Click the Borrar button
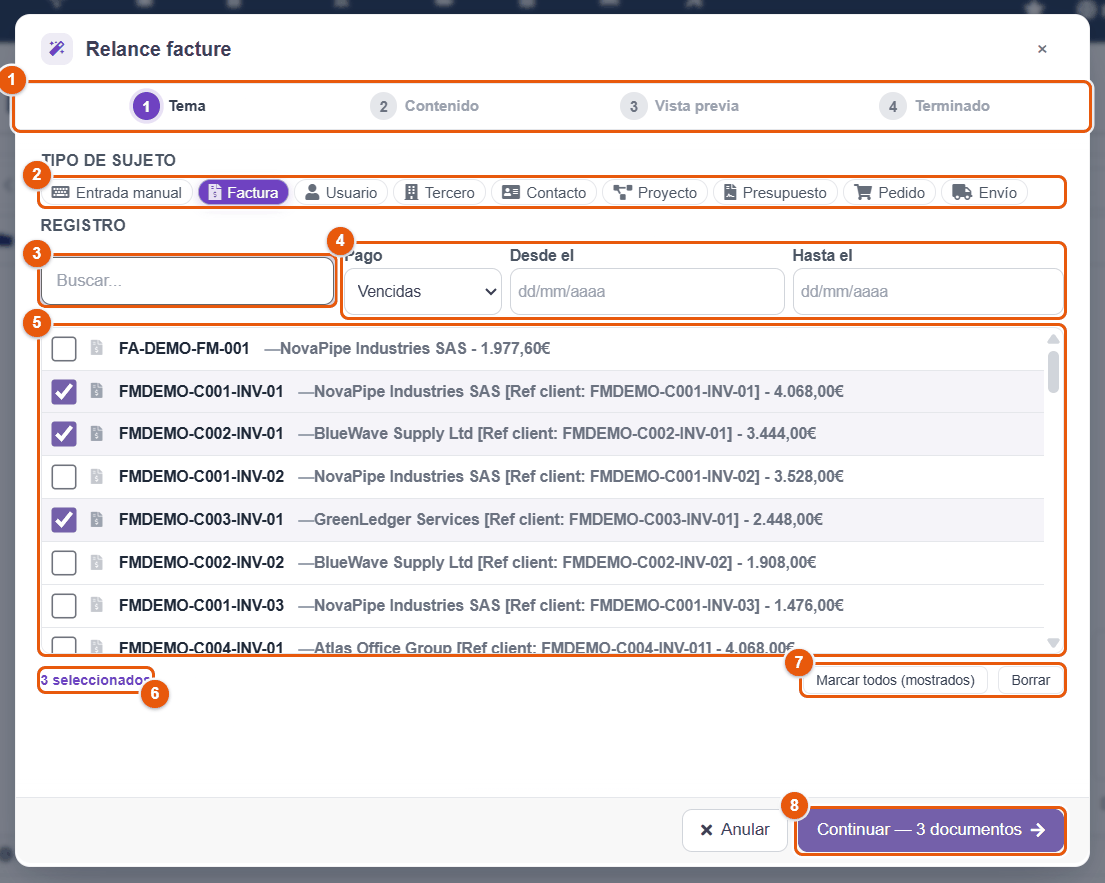Image resolution: width=1105 pixels, height=883 pixels. pyautogui.click(x=1030, y=680)
